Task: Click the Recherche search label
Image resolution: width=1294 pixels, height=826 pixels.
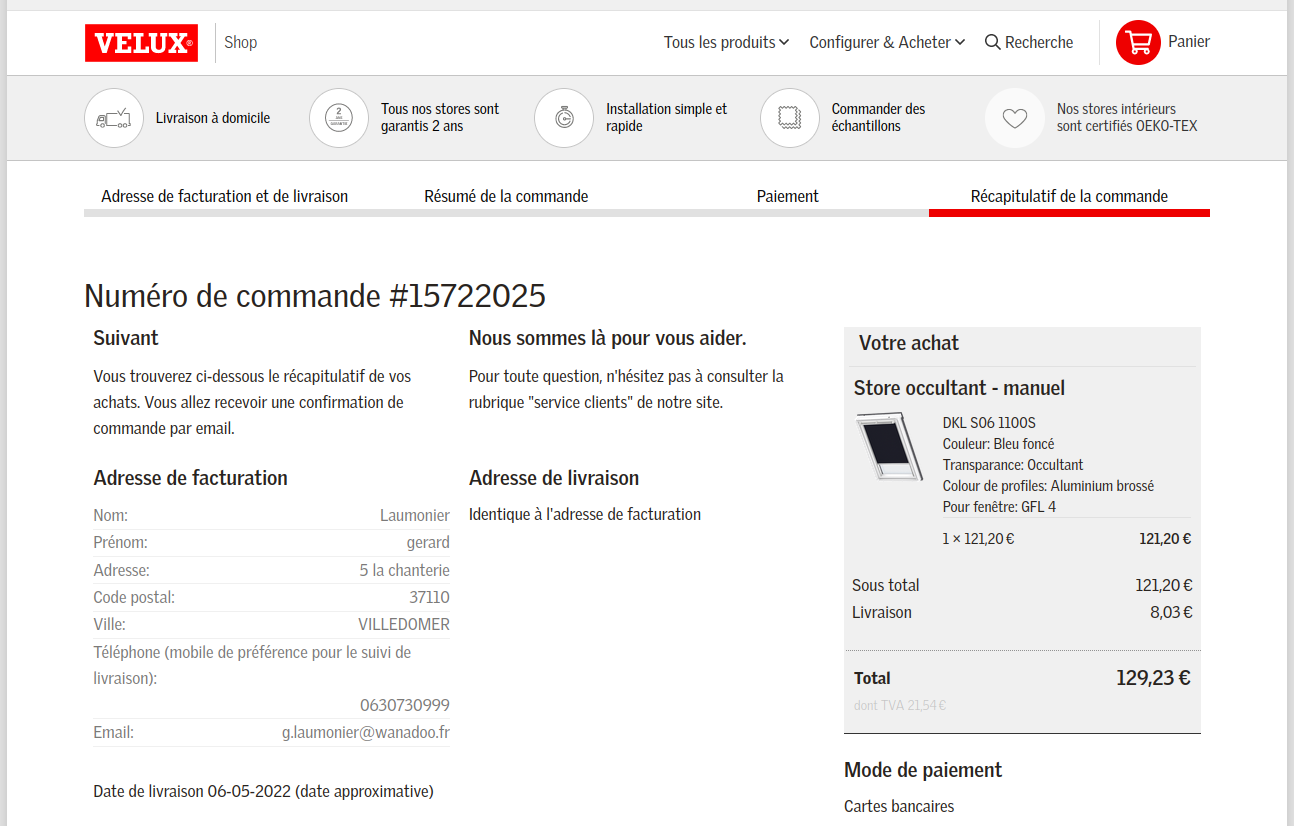Action: tap(1039, 42)
